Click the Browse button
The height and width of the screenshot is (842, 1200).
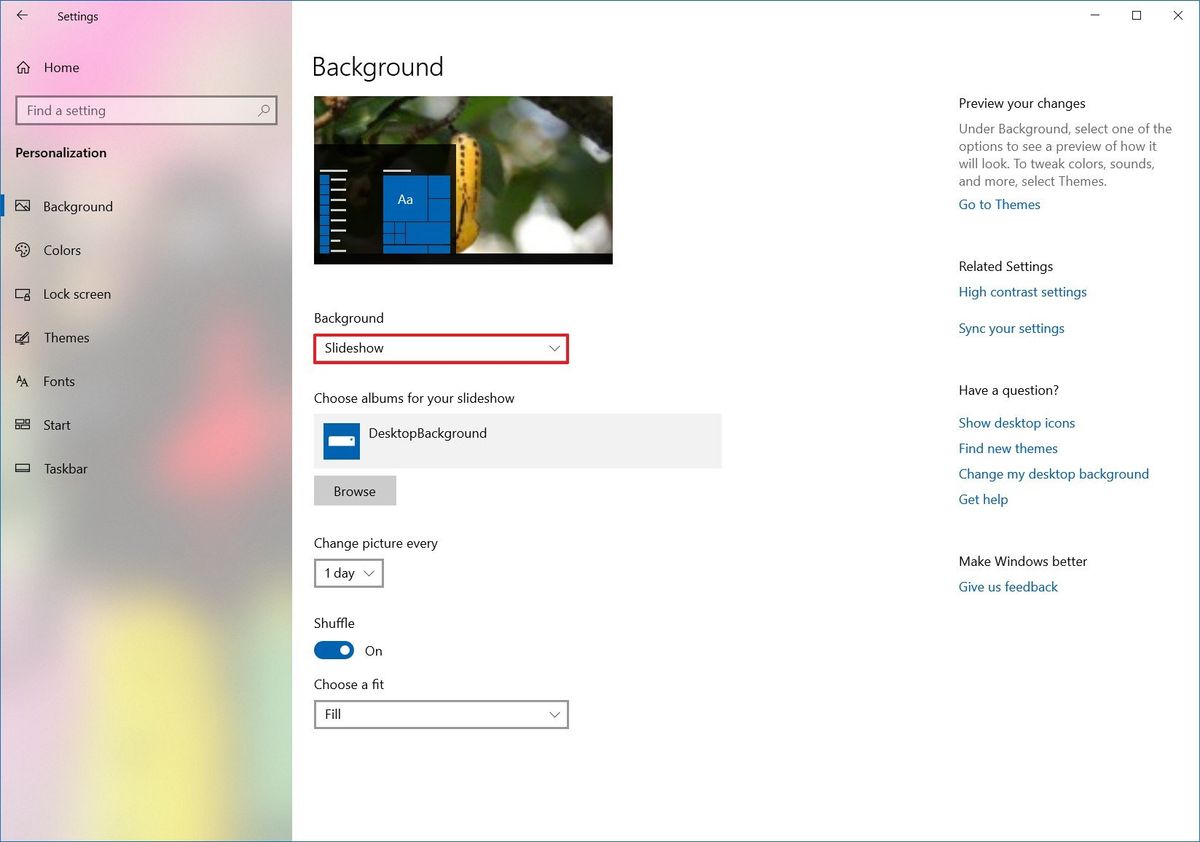click(x=355, y=490)
